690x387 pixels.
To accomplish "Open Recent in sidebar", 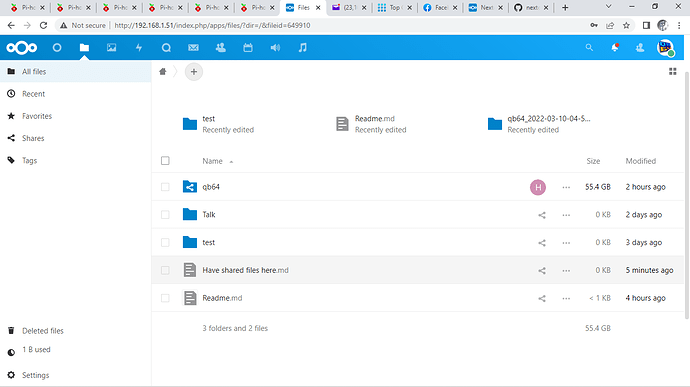I will [x=75, y=94].
